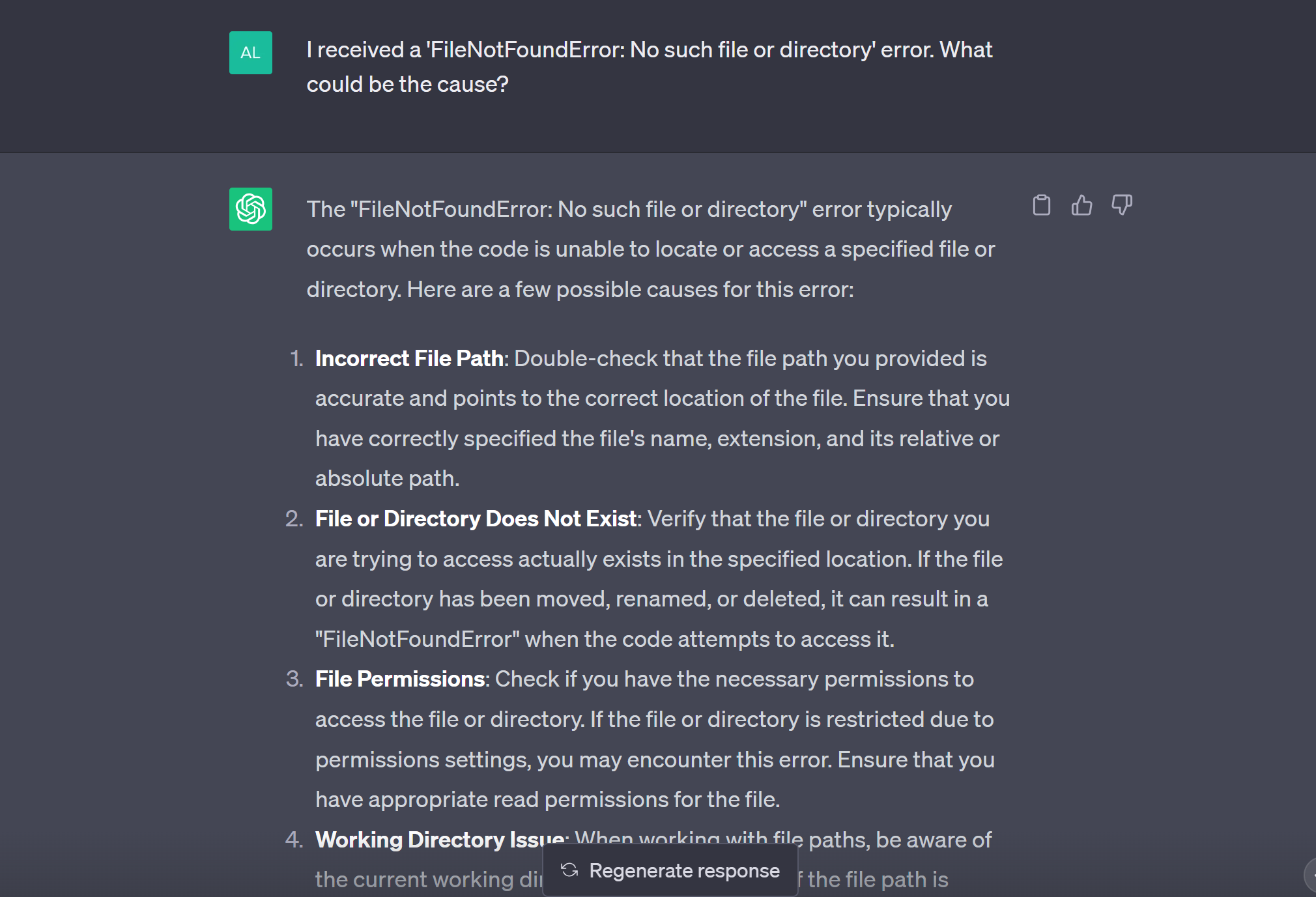Click the list number 2 marker
The width and height of the screenshot is (1316, 897).
(294, 519)
